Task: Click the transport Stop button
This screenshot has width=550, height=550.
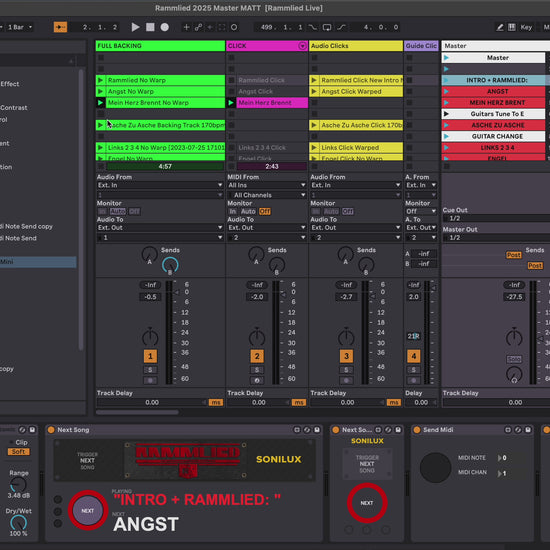Action: coord(150,27)
